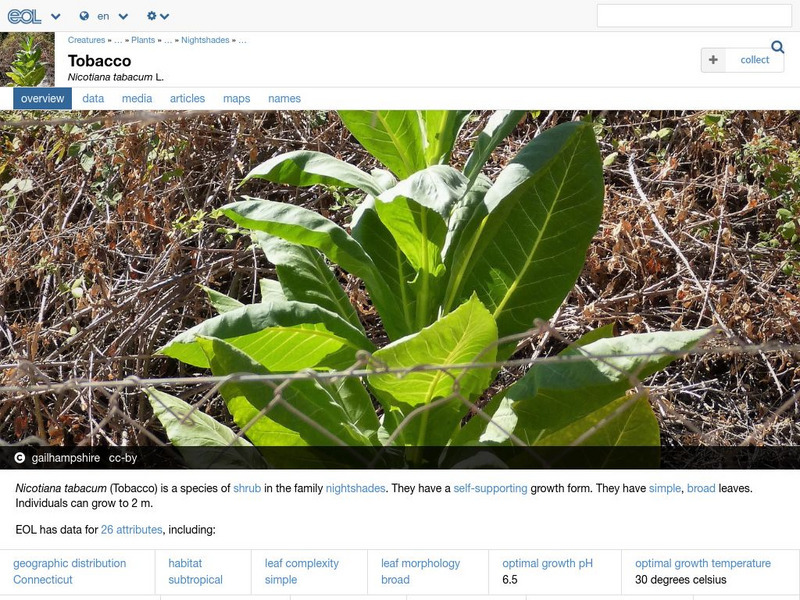
Task: Click the copyright icon near gailhampshire
Action: pyautogui.click(x=19, y=458)
